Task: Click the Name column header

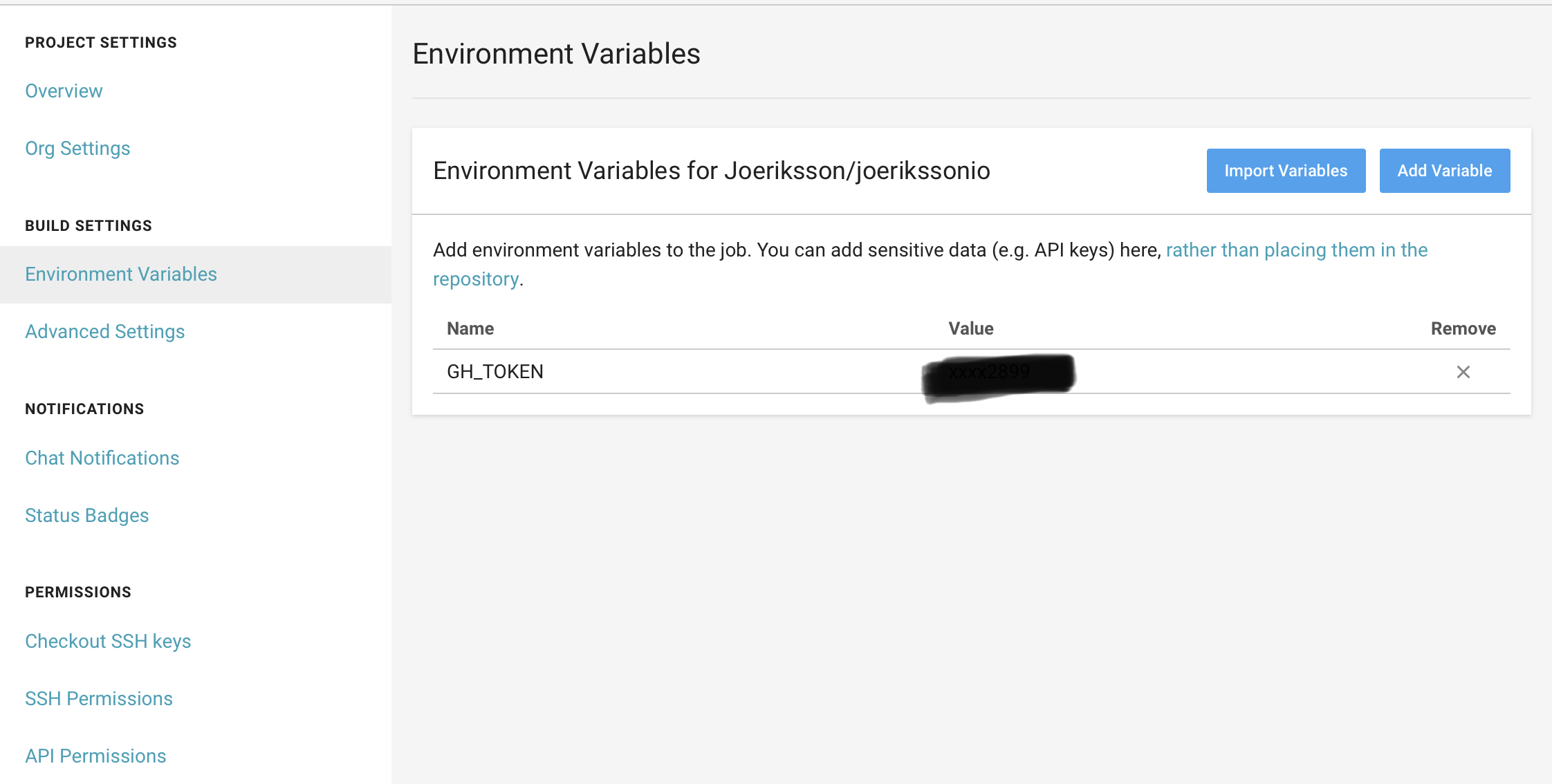Action: [x=470, y=328]
